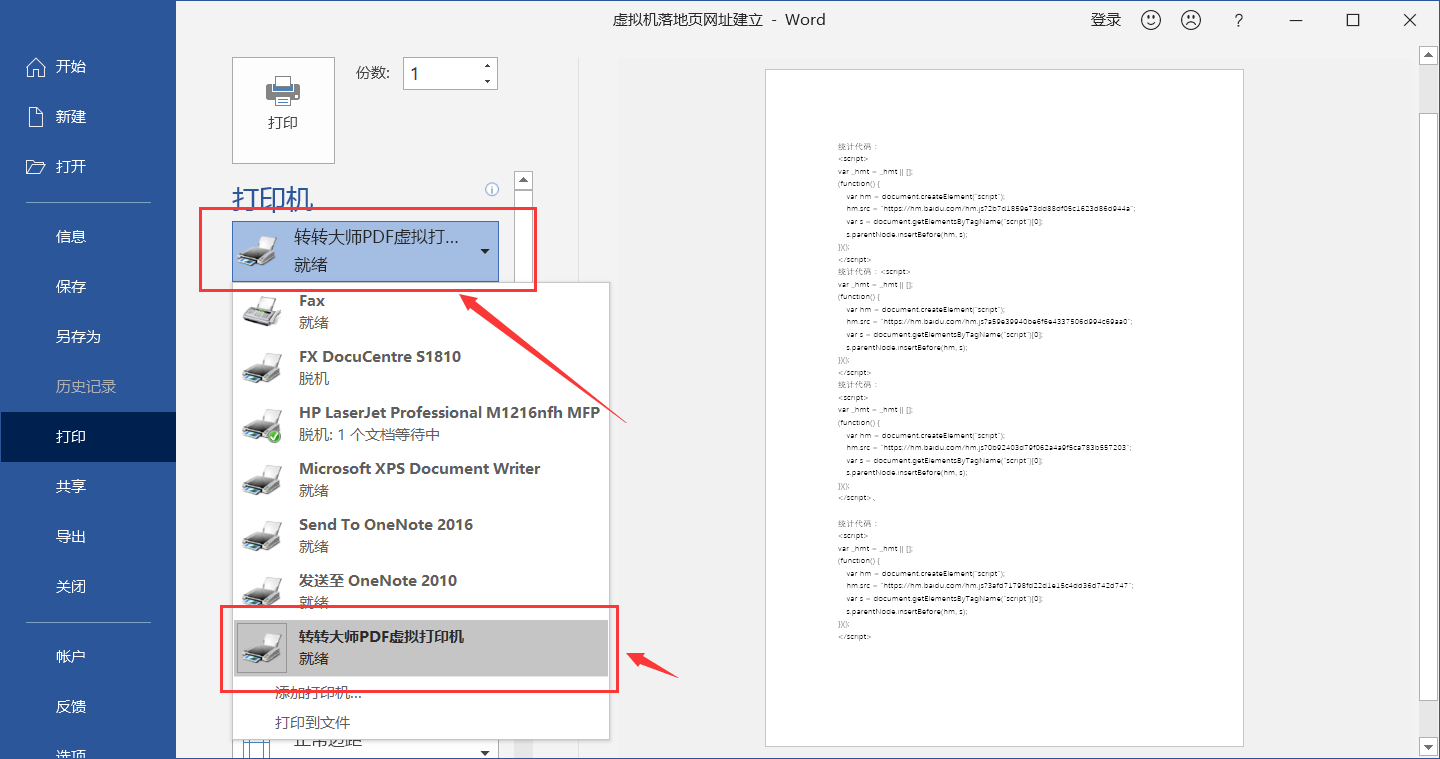1440x759 pixels.
Task: Click 添加打印机 (Add Printer) link
Action: 318,692
